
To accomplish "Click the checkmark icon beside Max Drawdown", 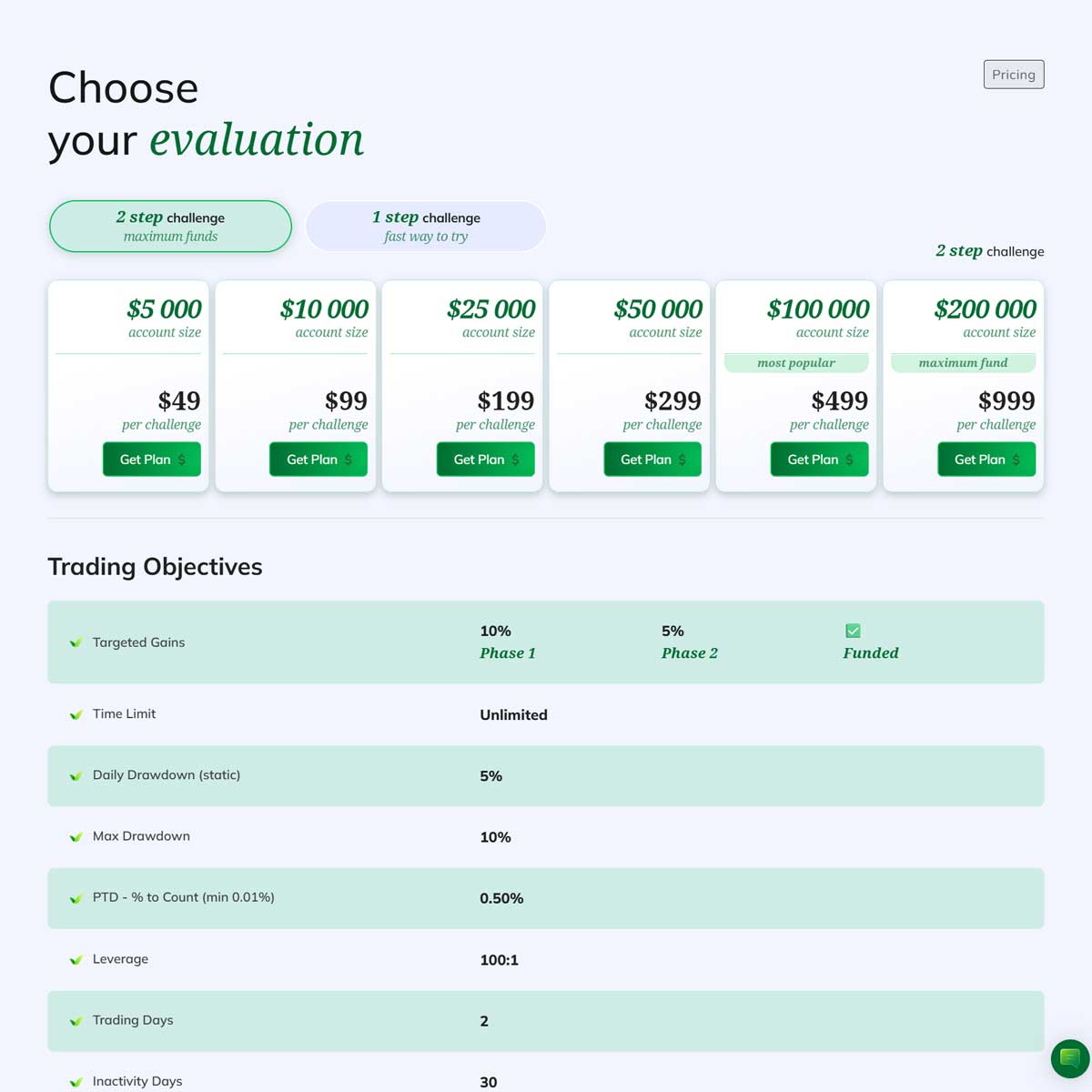I will pos(76,837).
